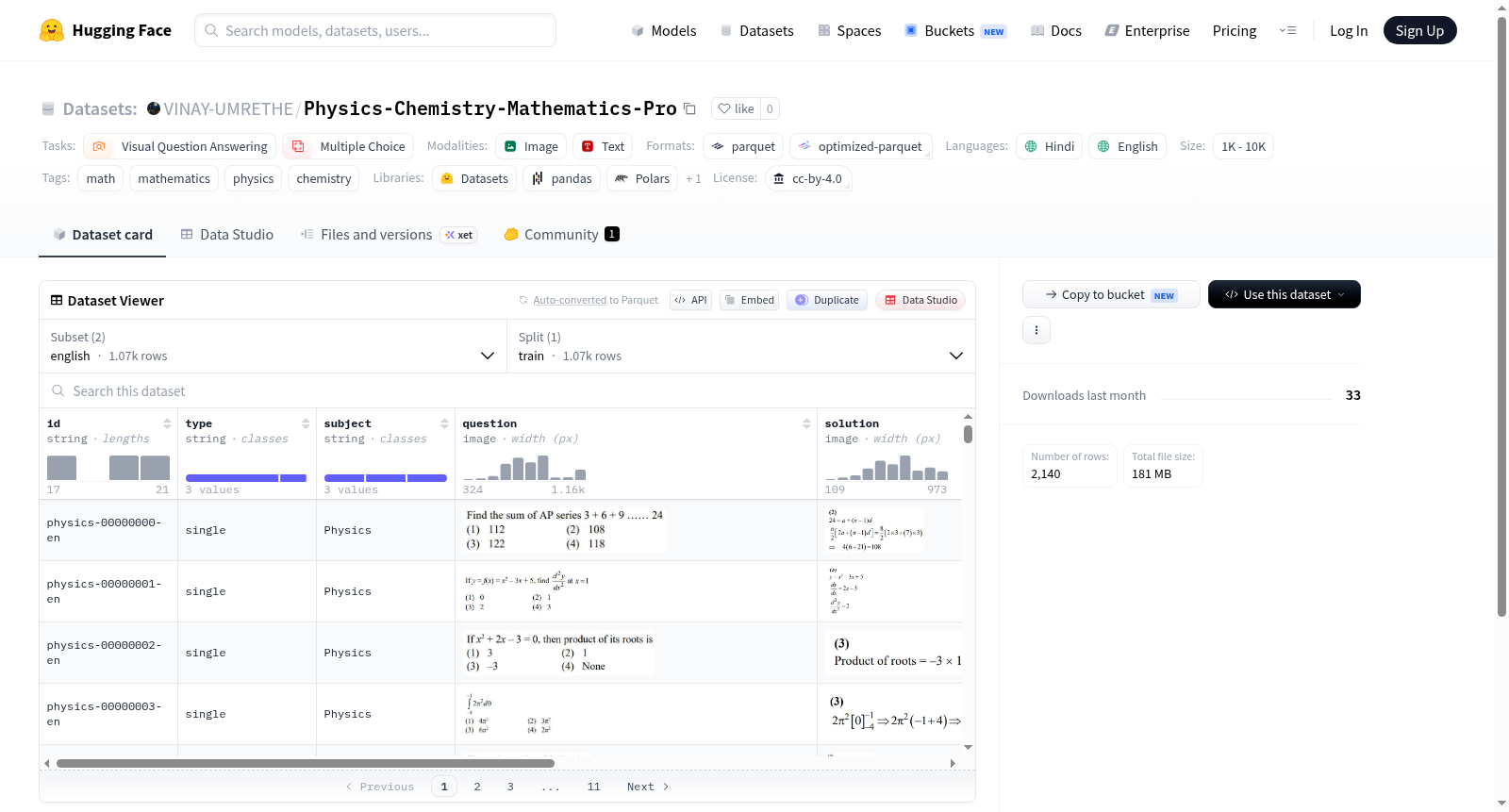Filter by the chemistry tag
This screenshot has width=1509, height=812.
tap(323, 178)
